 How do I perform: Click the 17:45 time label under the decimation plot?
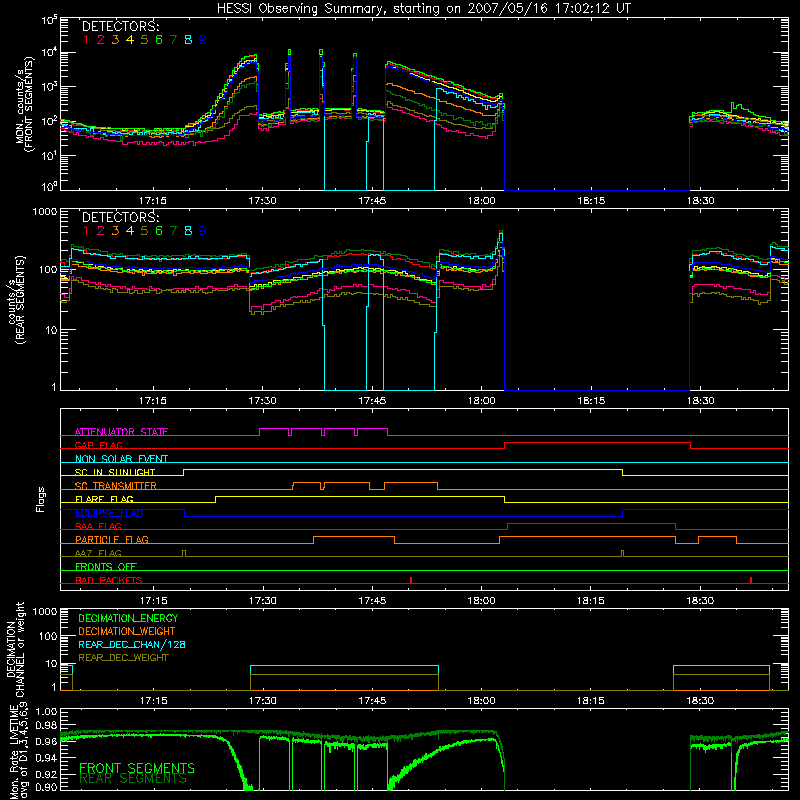tap(372, 701)
